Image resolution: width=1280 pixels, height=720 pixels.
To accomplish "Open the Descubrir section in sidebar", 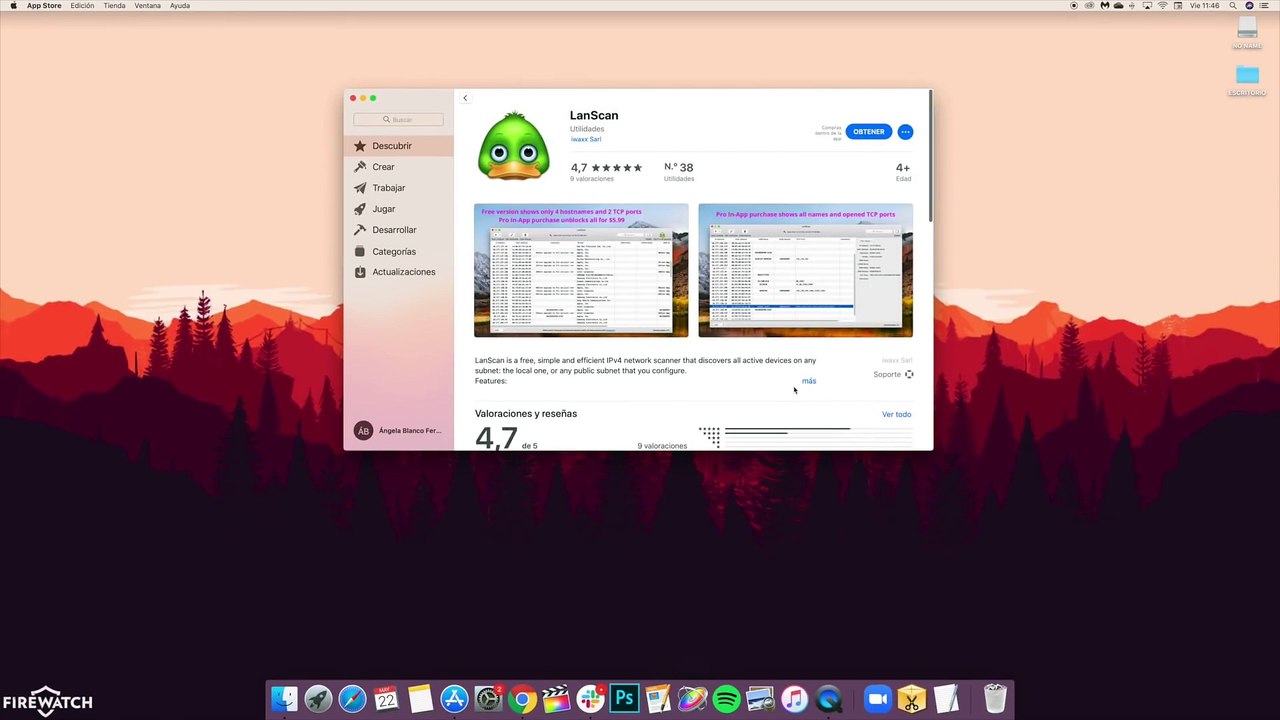I will (399, 146).
